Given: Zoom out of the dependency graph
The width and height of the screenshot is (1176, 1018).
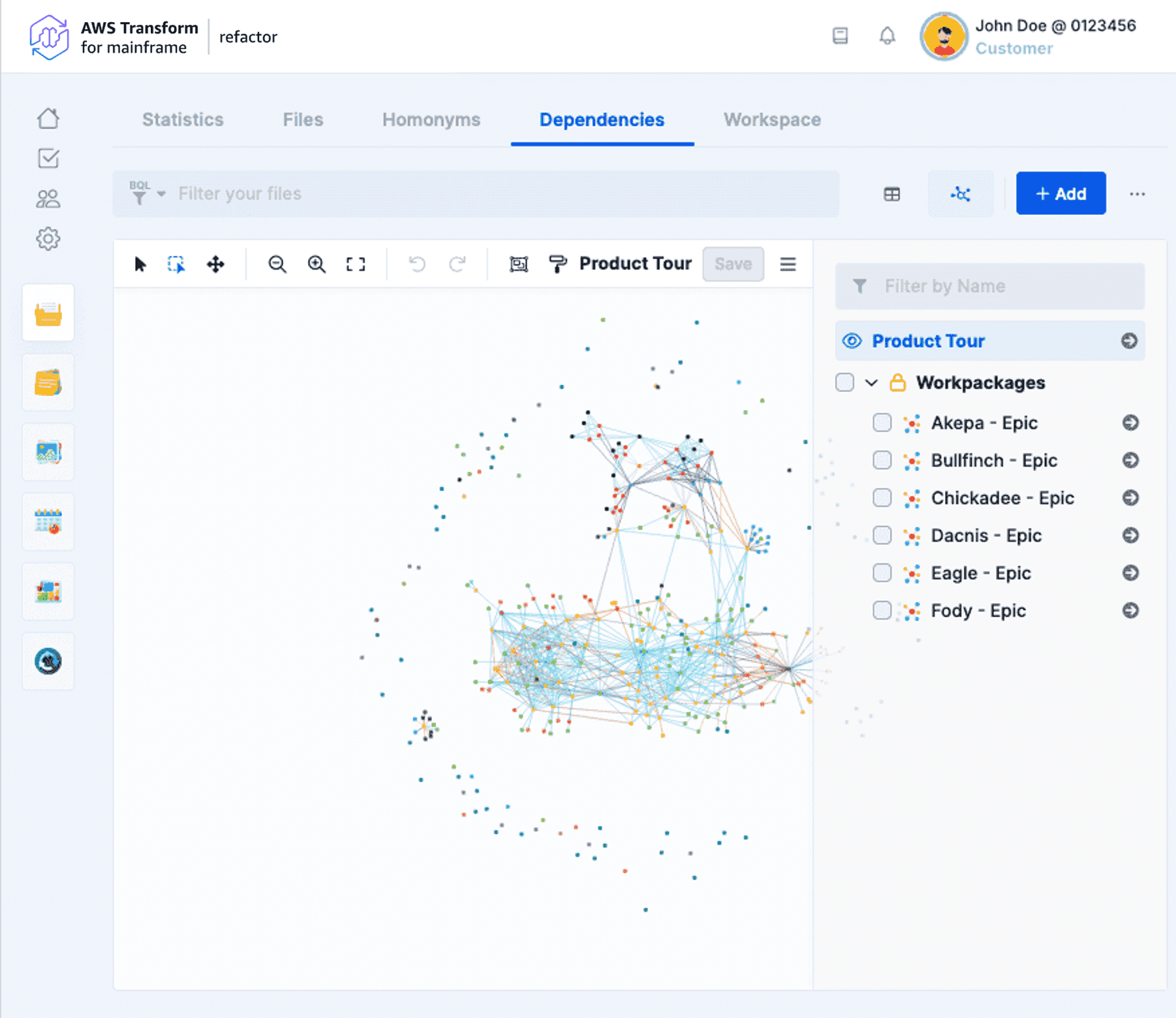Looking at the screenshot, I should click(277, 264).
